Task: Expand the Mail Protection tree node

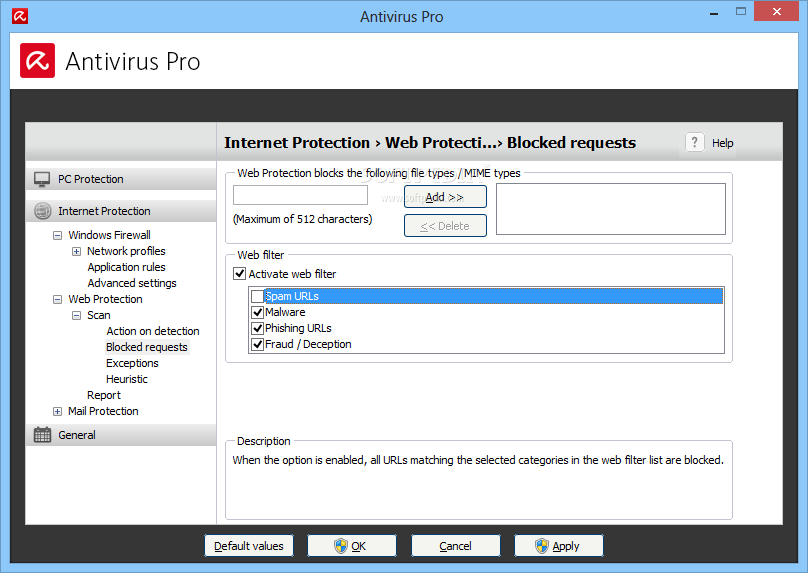Action: pyautogui.click(x=57, y=411)
